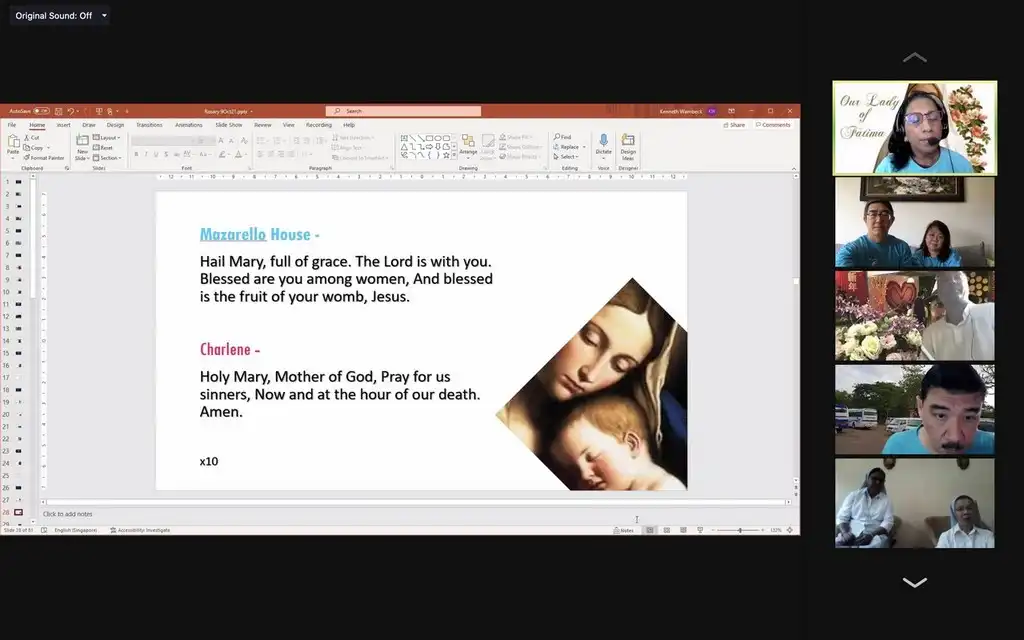Click the Copy command
This screenshot has width=1024, height=640.
click(33, 148)
